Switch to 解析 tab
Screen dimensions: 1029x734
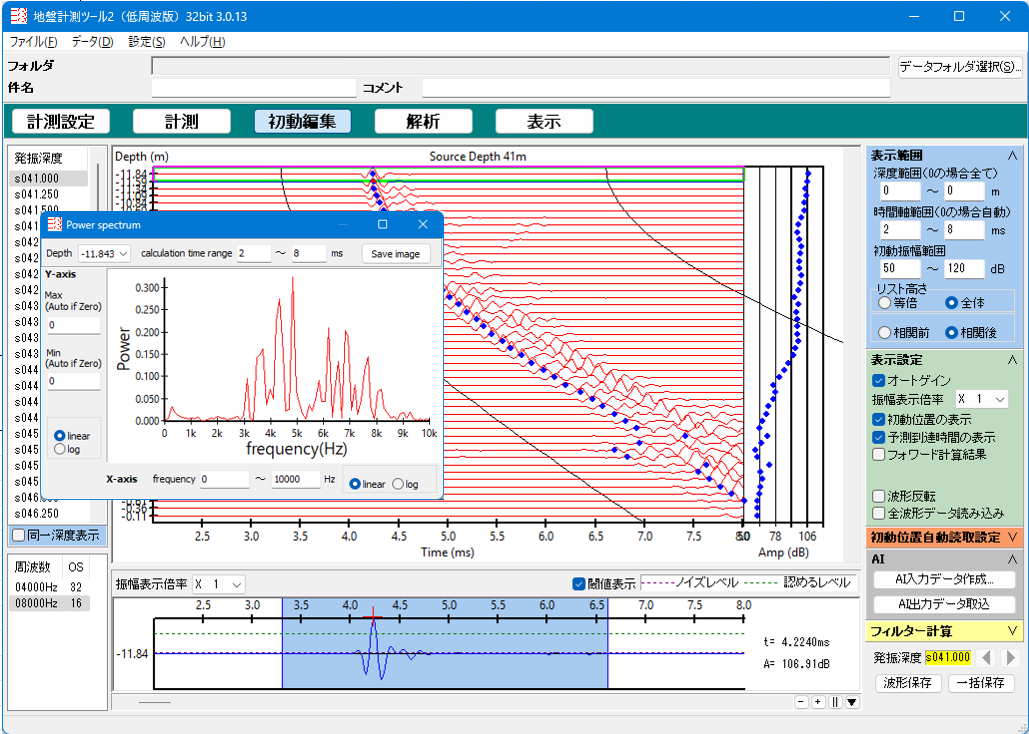click(x=423, y=121)
